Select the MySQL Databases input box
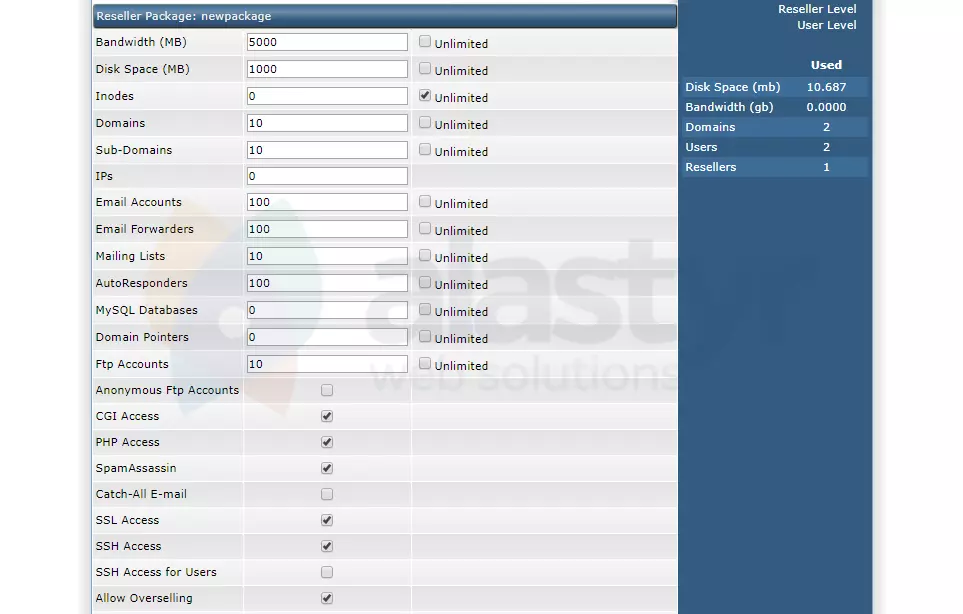The width and height of the screenshot is (963, 614). click(327, 310)
